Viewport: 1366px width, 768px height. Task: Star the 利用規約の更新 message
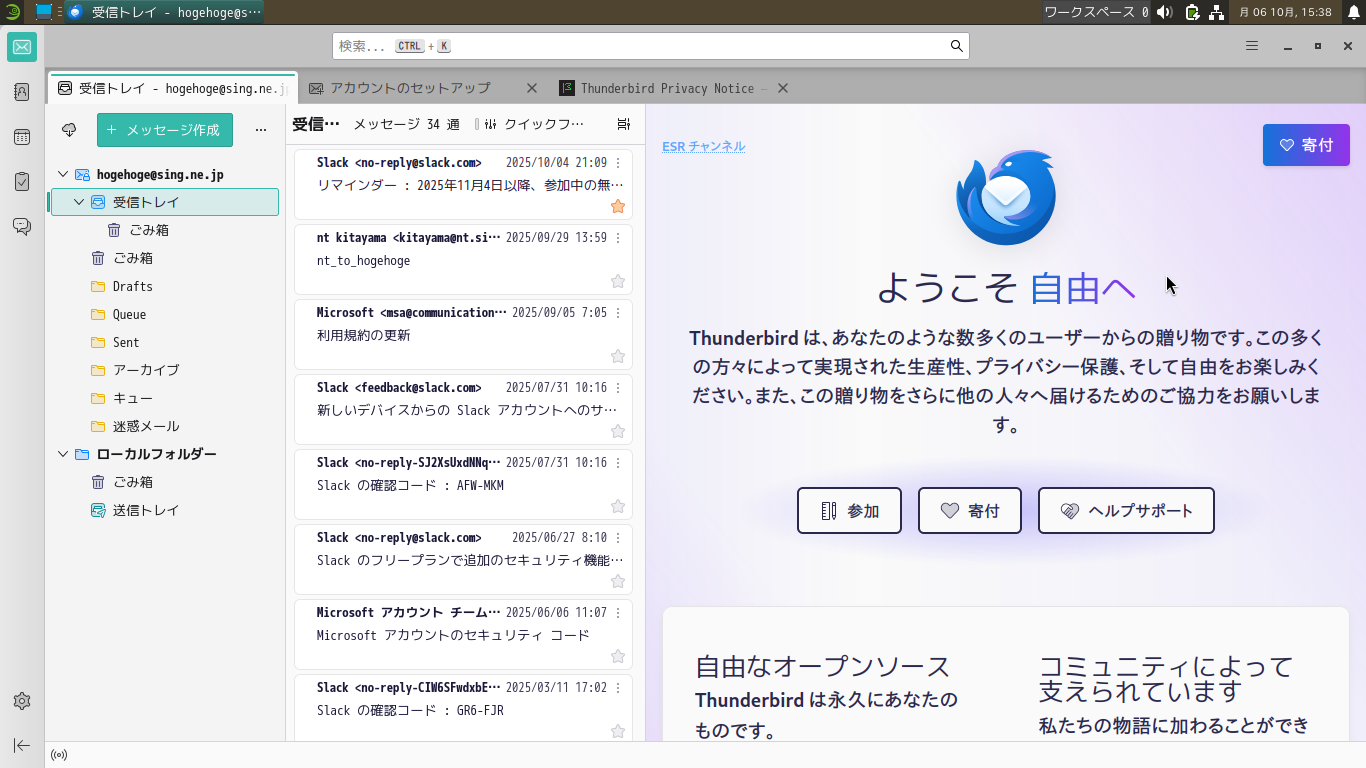[x=618, y=356]
